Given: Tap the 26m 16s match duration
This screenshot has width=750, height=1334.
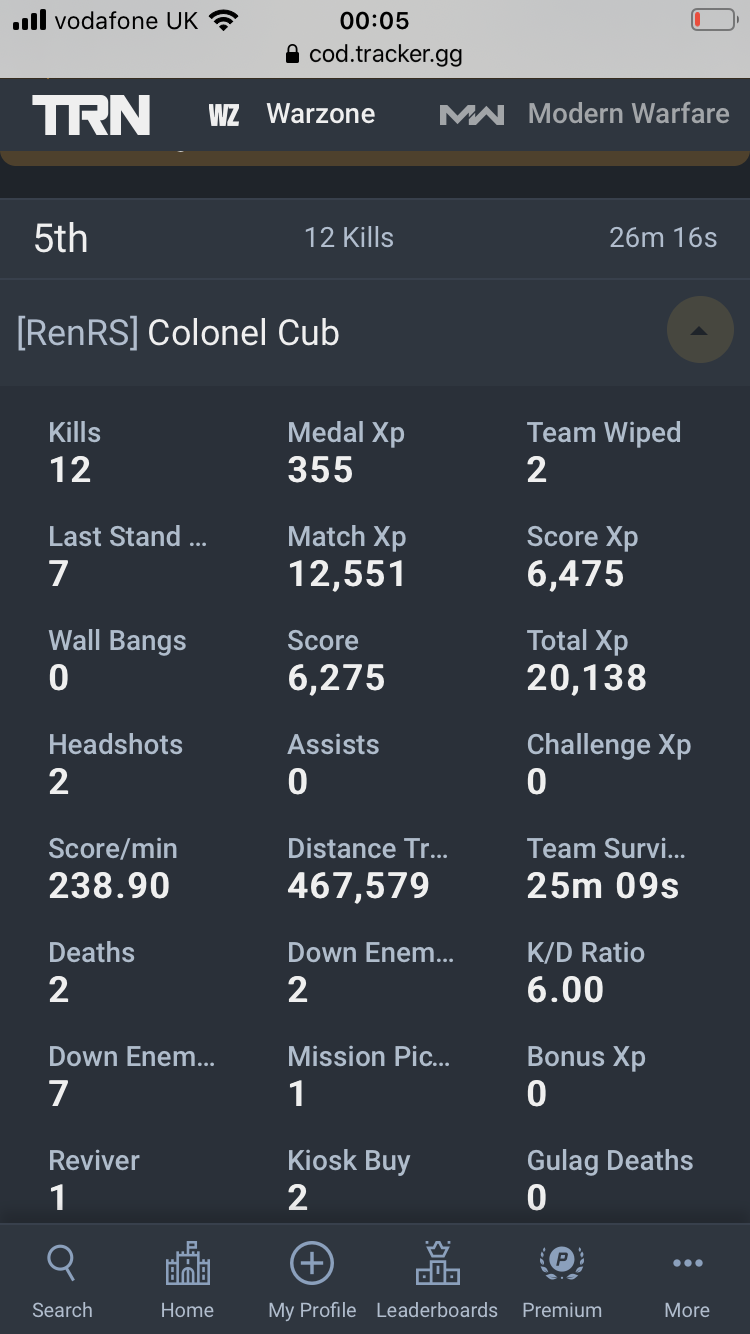Looking at the screenshot, I should 664,238.
